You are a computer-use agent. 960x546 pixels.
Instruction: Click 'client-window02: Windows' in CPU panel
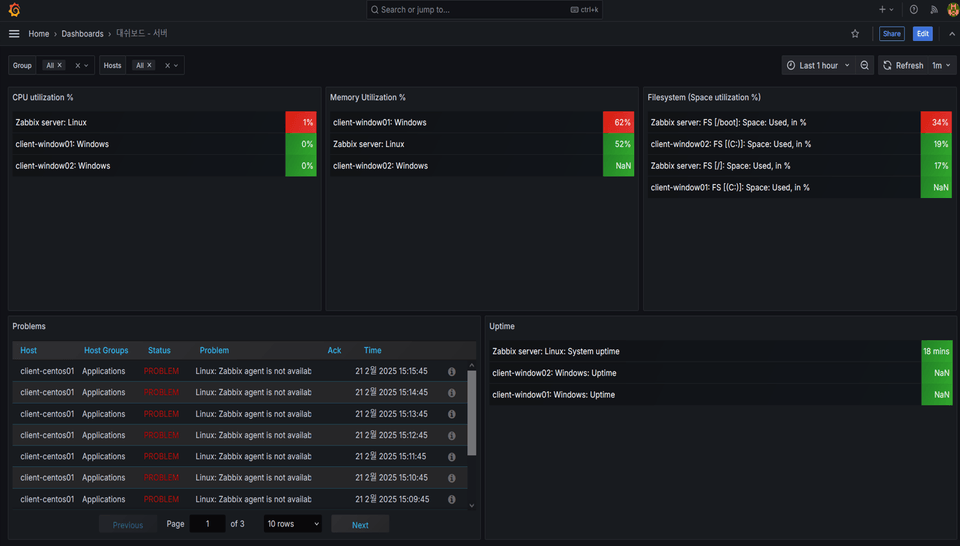click(62, 166)
